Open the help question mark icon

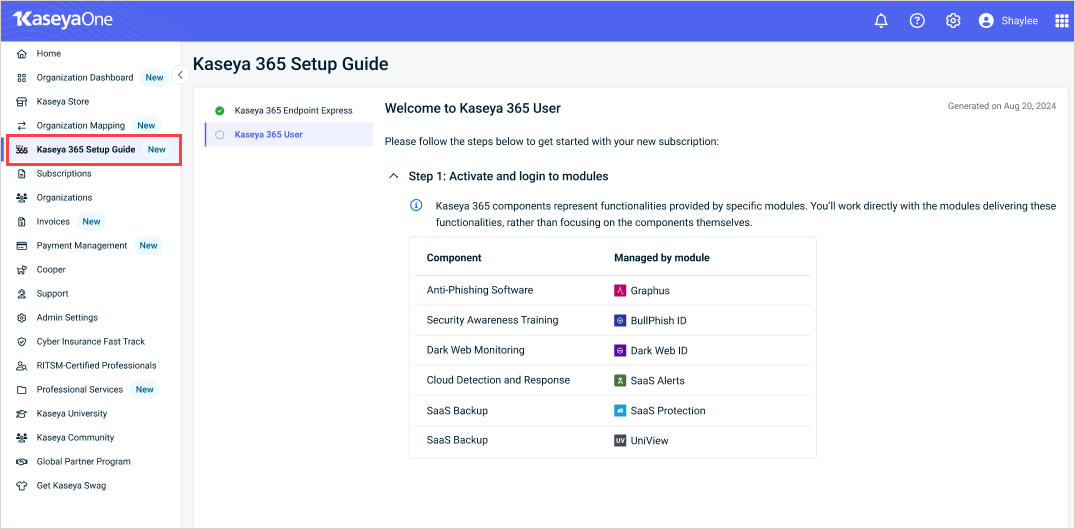(x=917, y=21)
